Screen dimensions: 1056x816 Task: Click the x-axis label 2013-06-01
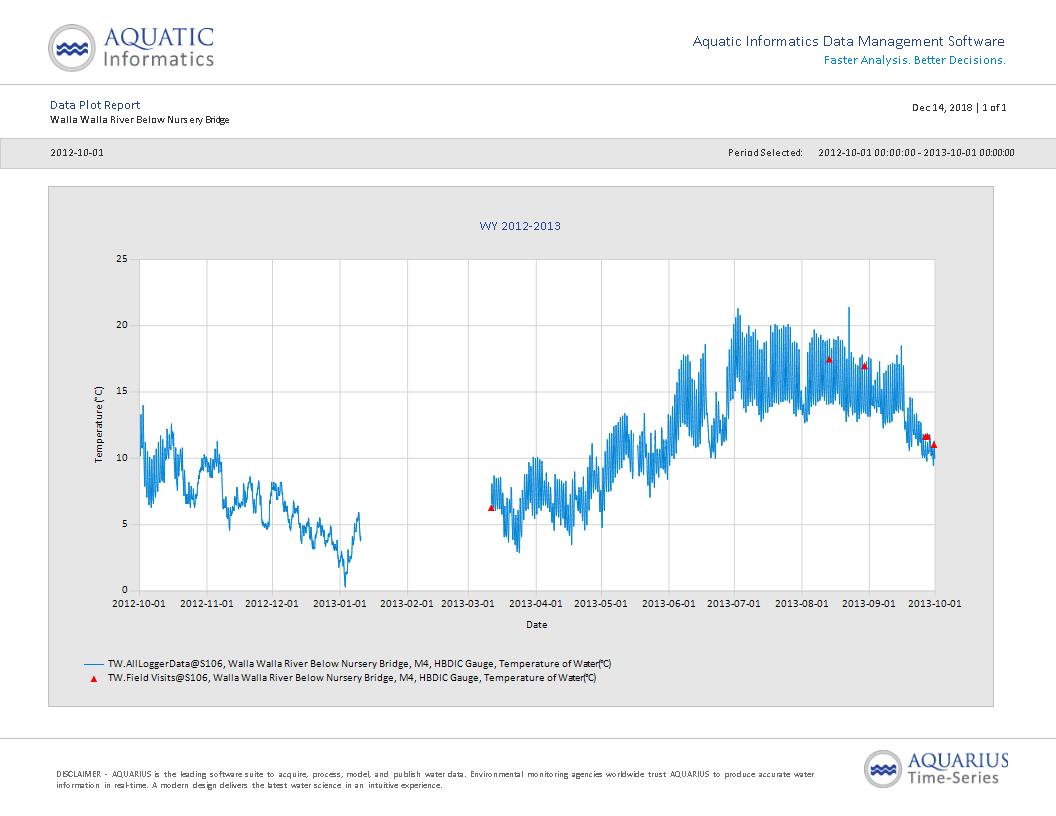669,603
